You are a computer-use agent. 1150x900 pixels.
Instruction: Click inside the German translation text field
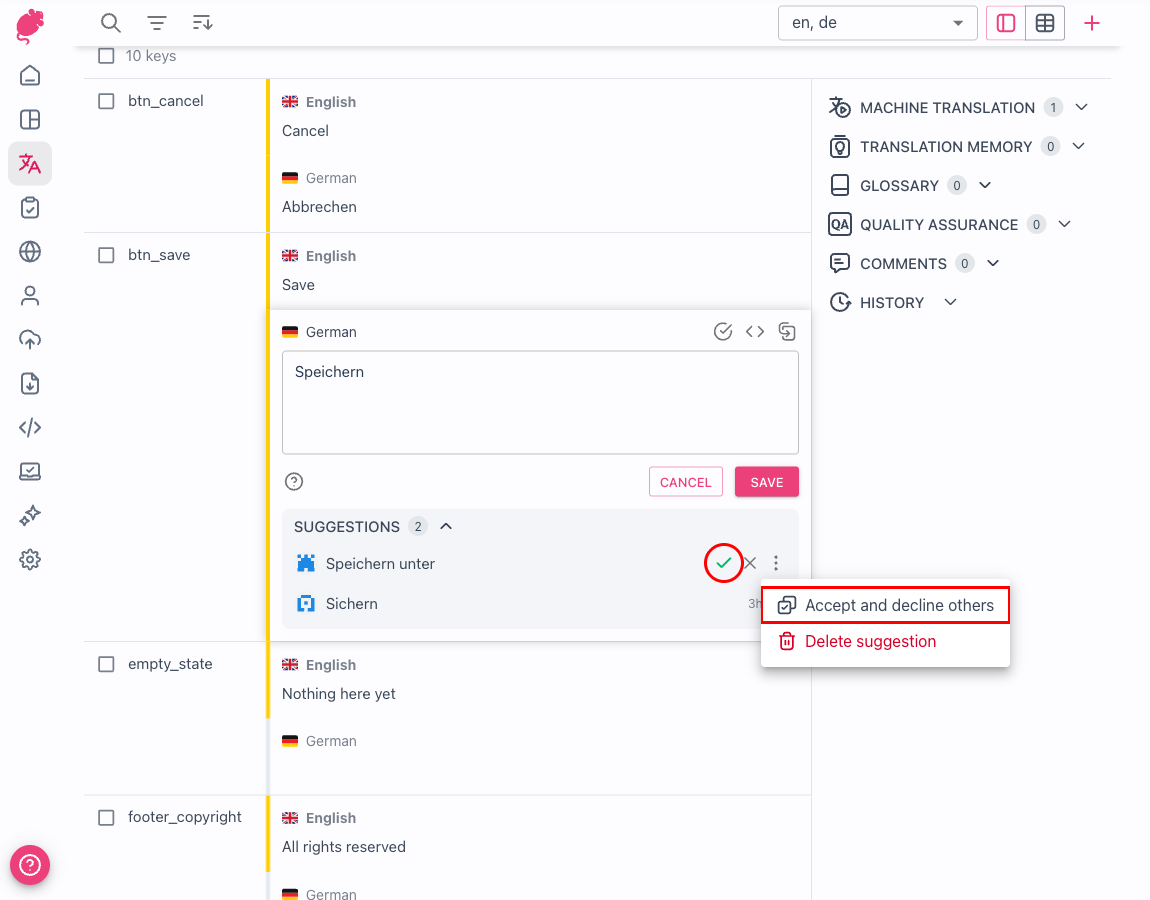click(541, 403)
